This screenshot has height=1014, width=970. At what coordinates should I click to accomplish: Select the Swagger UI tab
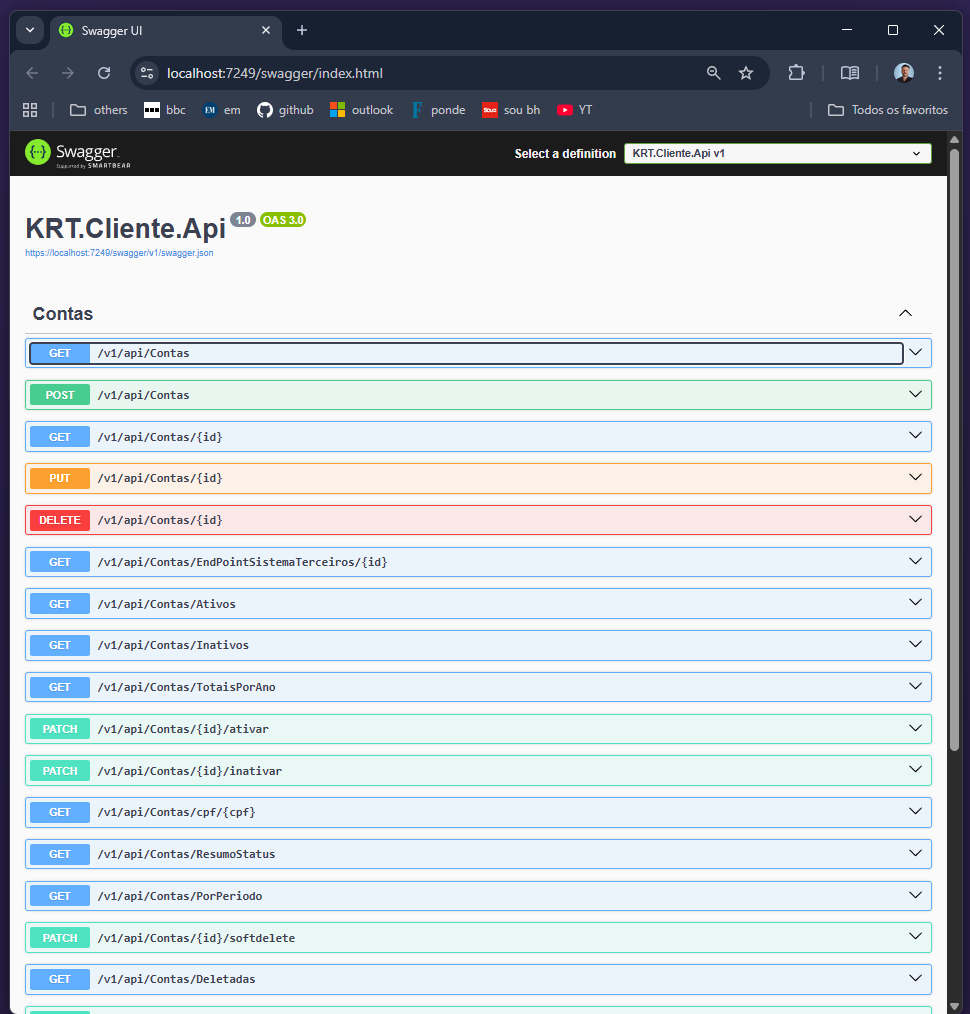[166, 31]
